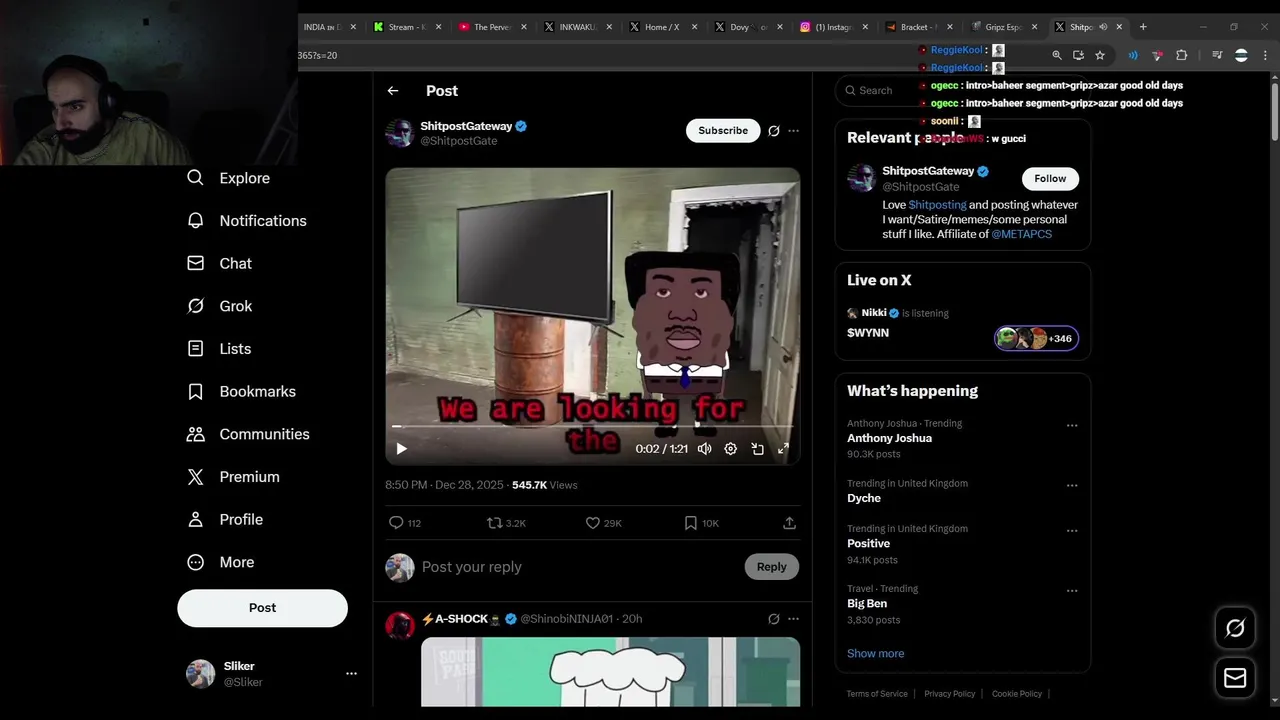
Task: Open more options for Positive trend
Action: click(1072, 531)
